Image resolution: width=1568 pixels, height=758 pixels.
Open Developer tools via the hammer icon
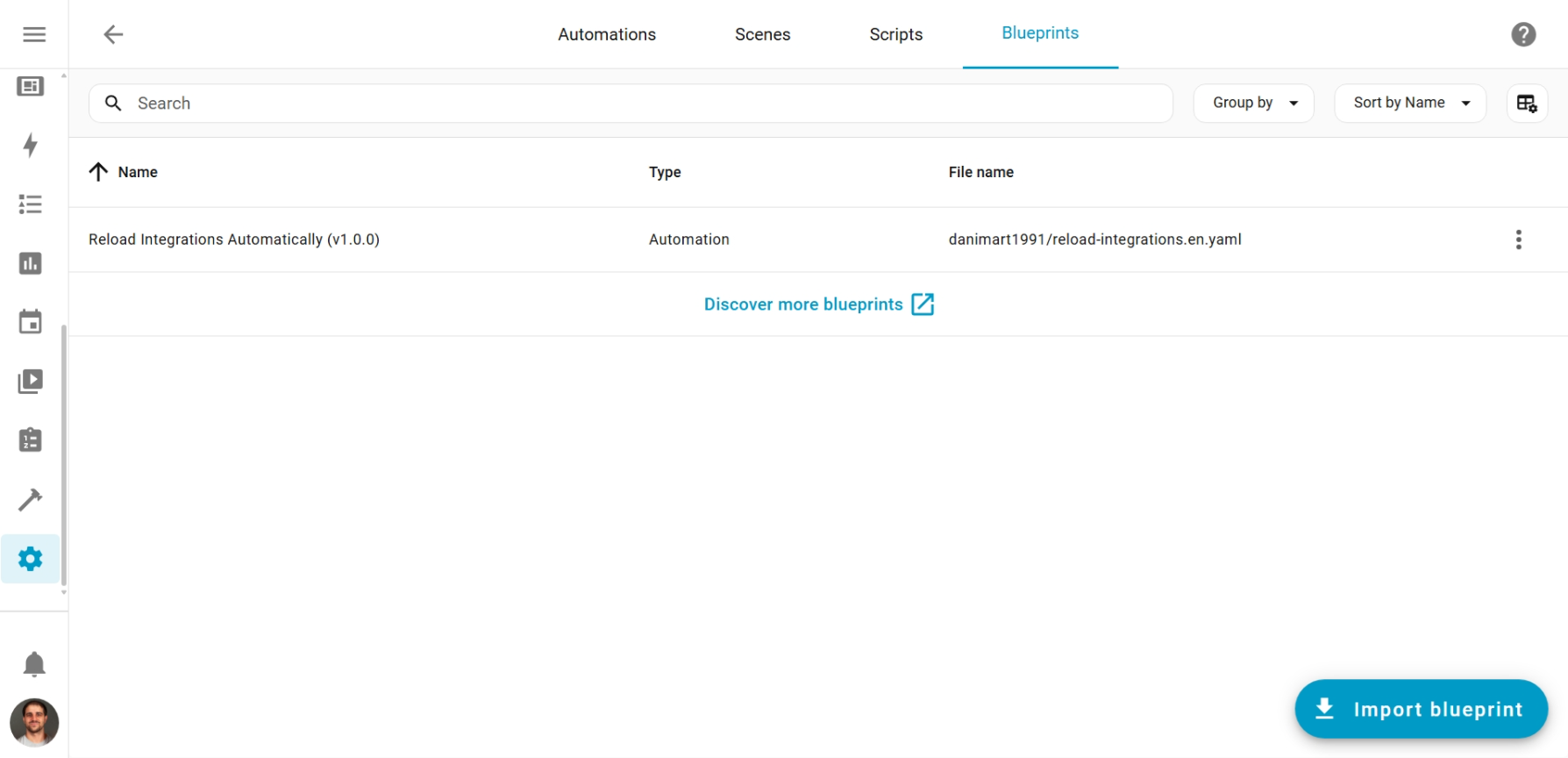pos(31,499)
